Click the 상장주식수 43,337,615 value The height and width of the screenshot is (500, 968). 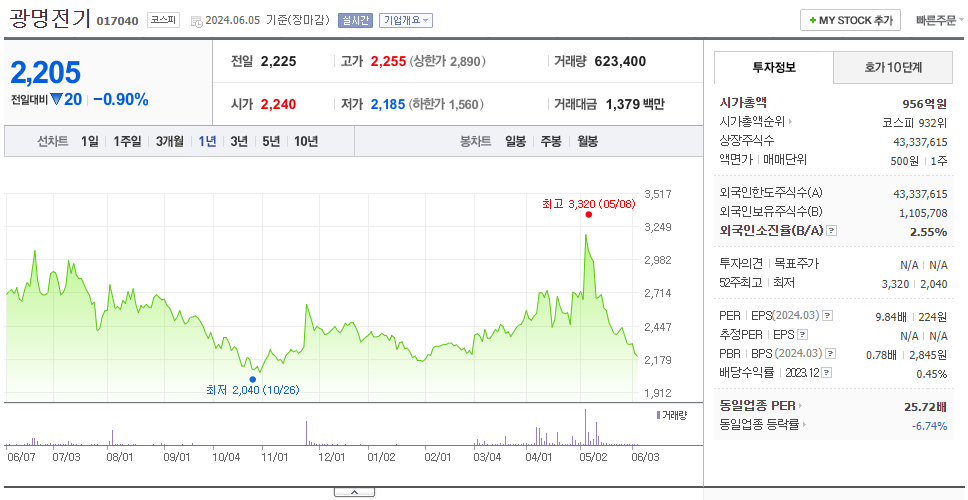[x=920, y=142]
